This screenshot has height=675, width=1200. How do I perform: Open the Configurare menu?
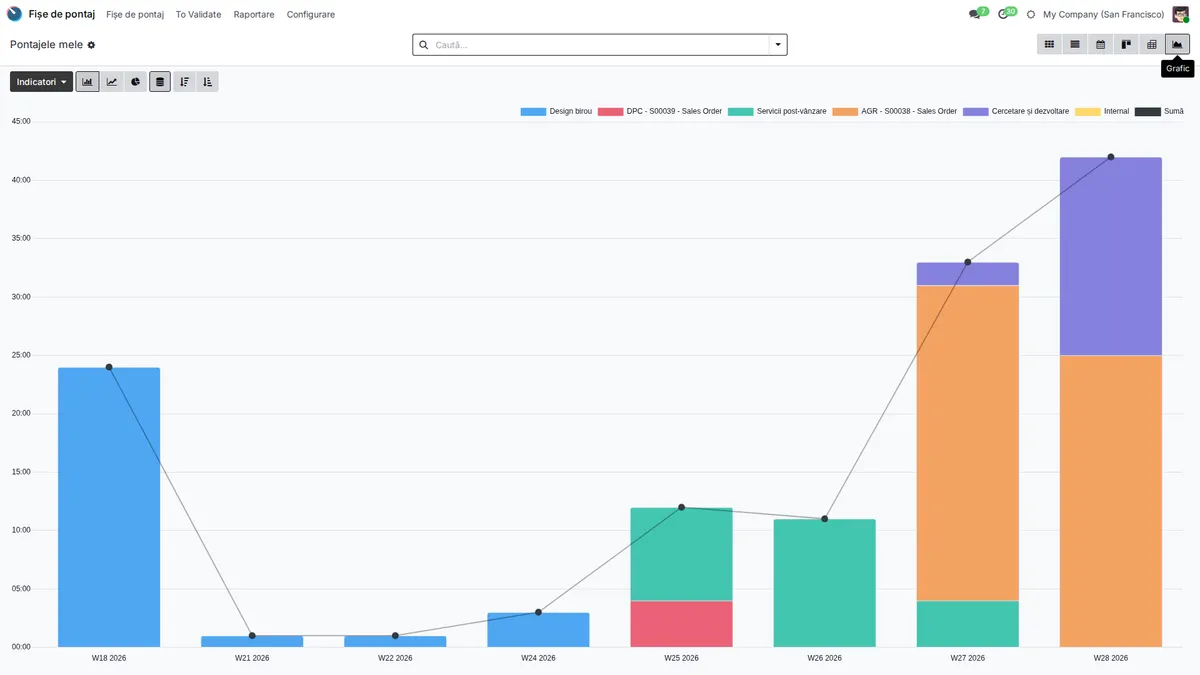[311, 15]
